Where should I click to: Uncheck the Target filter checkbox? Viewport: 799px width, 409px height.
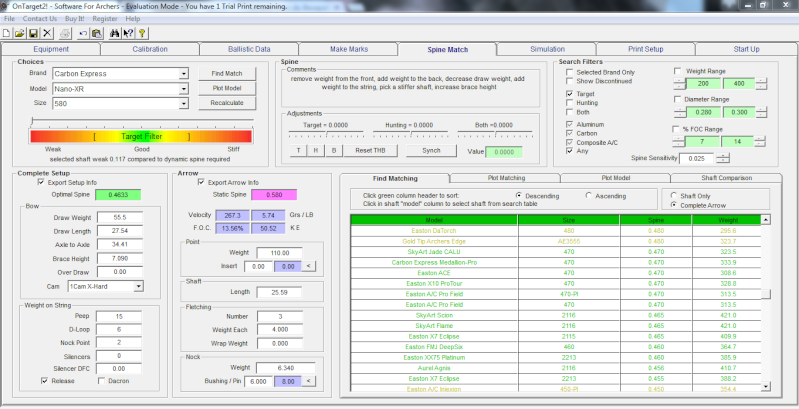point(569,94)
